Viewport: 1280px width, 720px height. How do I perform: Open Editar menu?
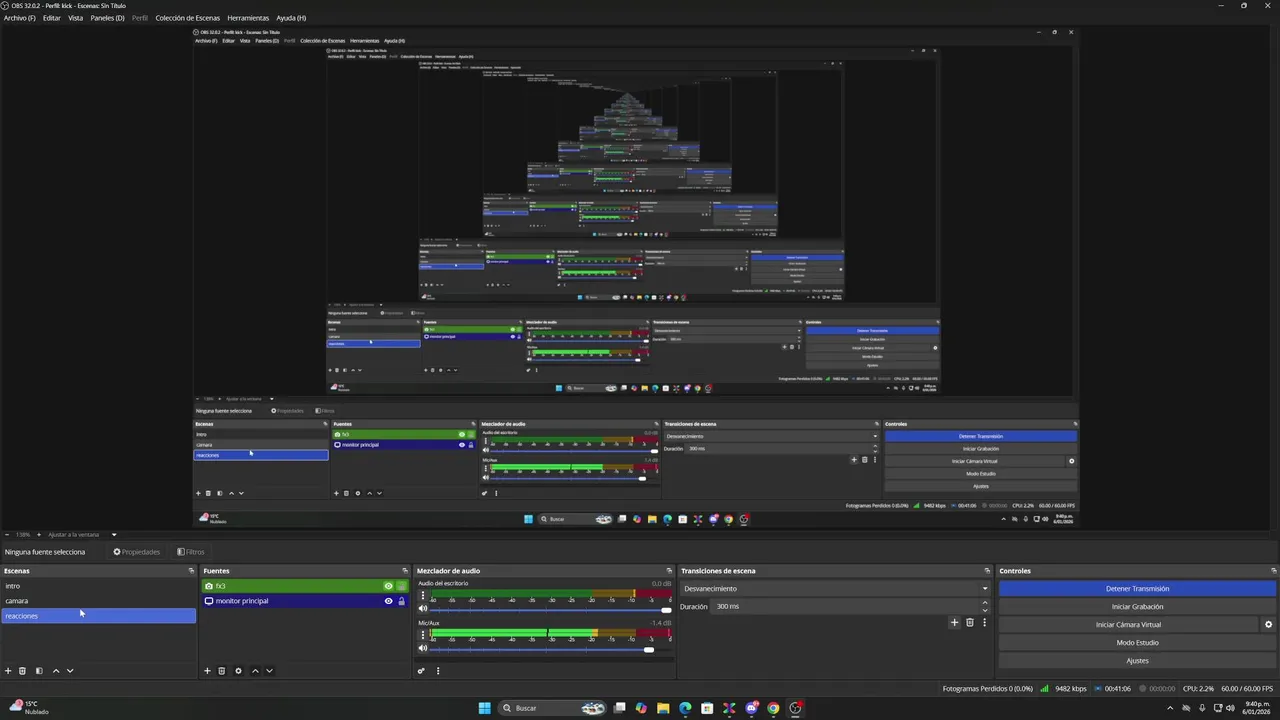pyautogui.click(x=52, y=18)
